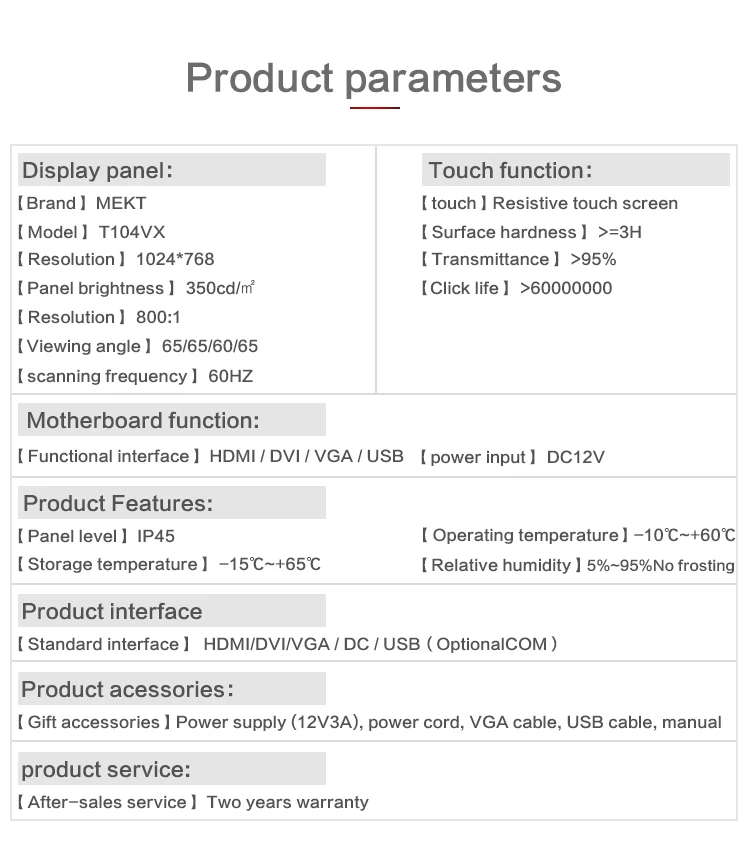Click the Product acessories header

172,689
